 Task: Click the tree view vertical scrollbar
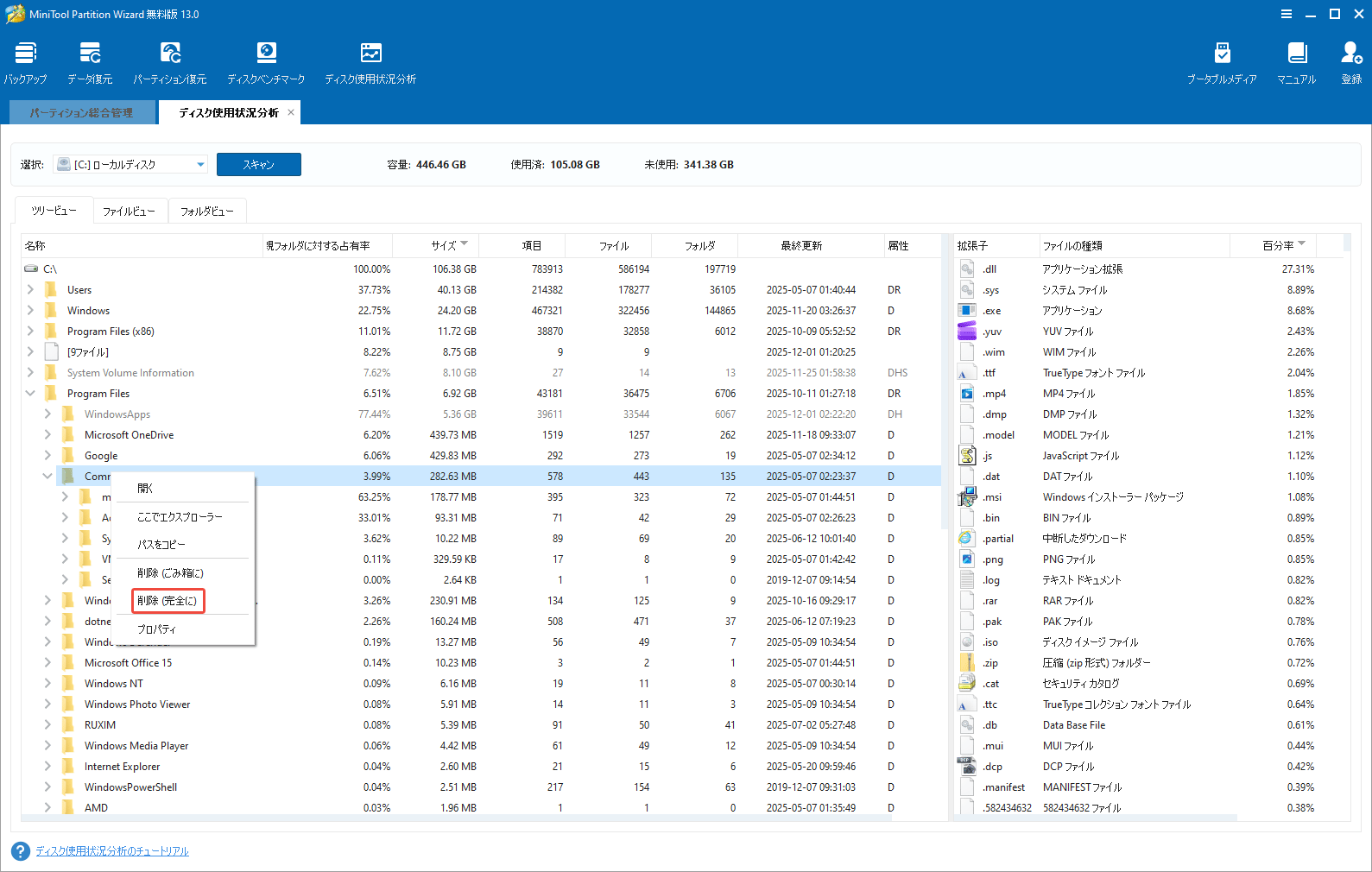point(945,380)
